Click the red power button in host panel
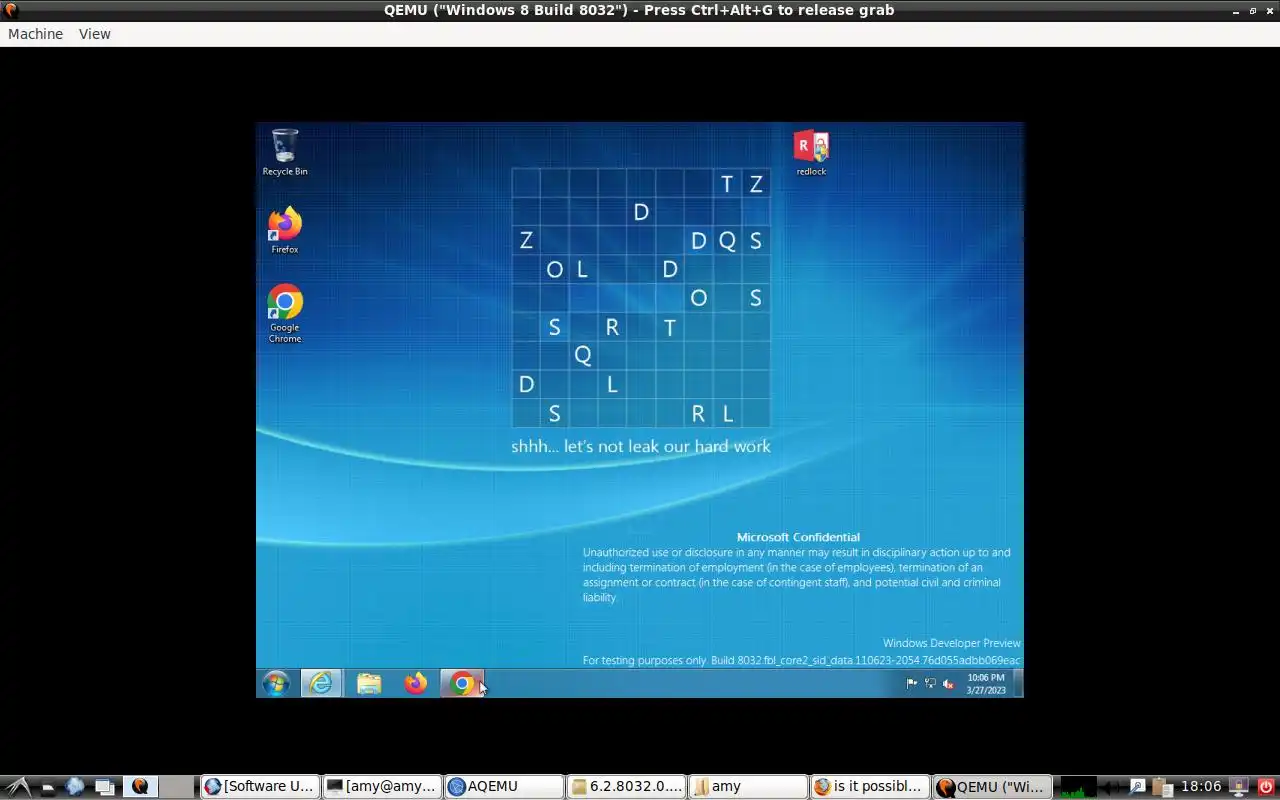This screenshot has height=800, width=1280. [1266, 787]
